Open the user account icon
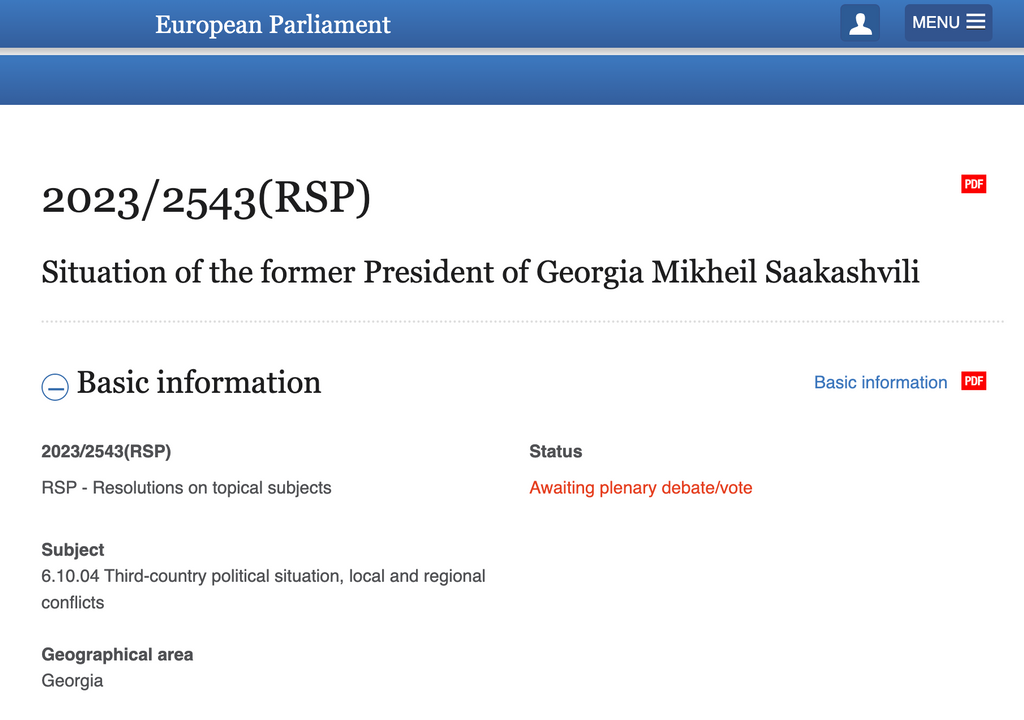1024x720 pixels. coord(860,23)
